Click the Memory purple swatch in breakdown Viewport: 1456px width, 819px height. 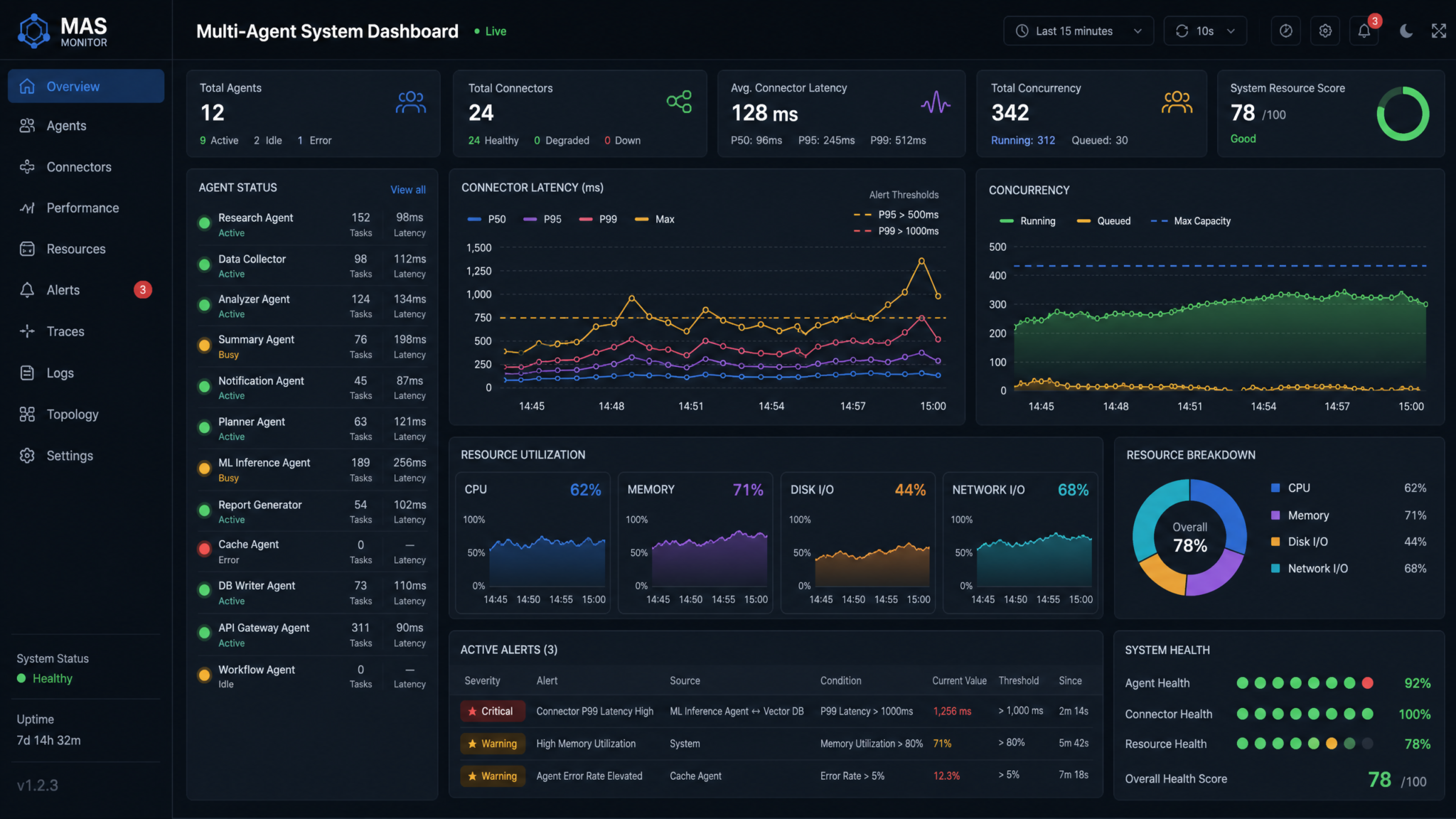tap(1275, 515)
